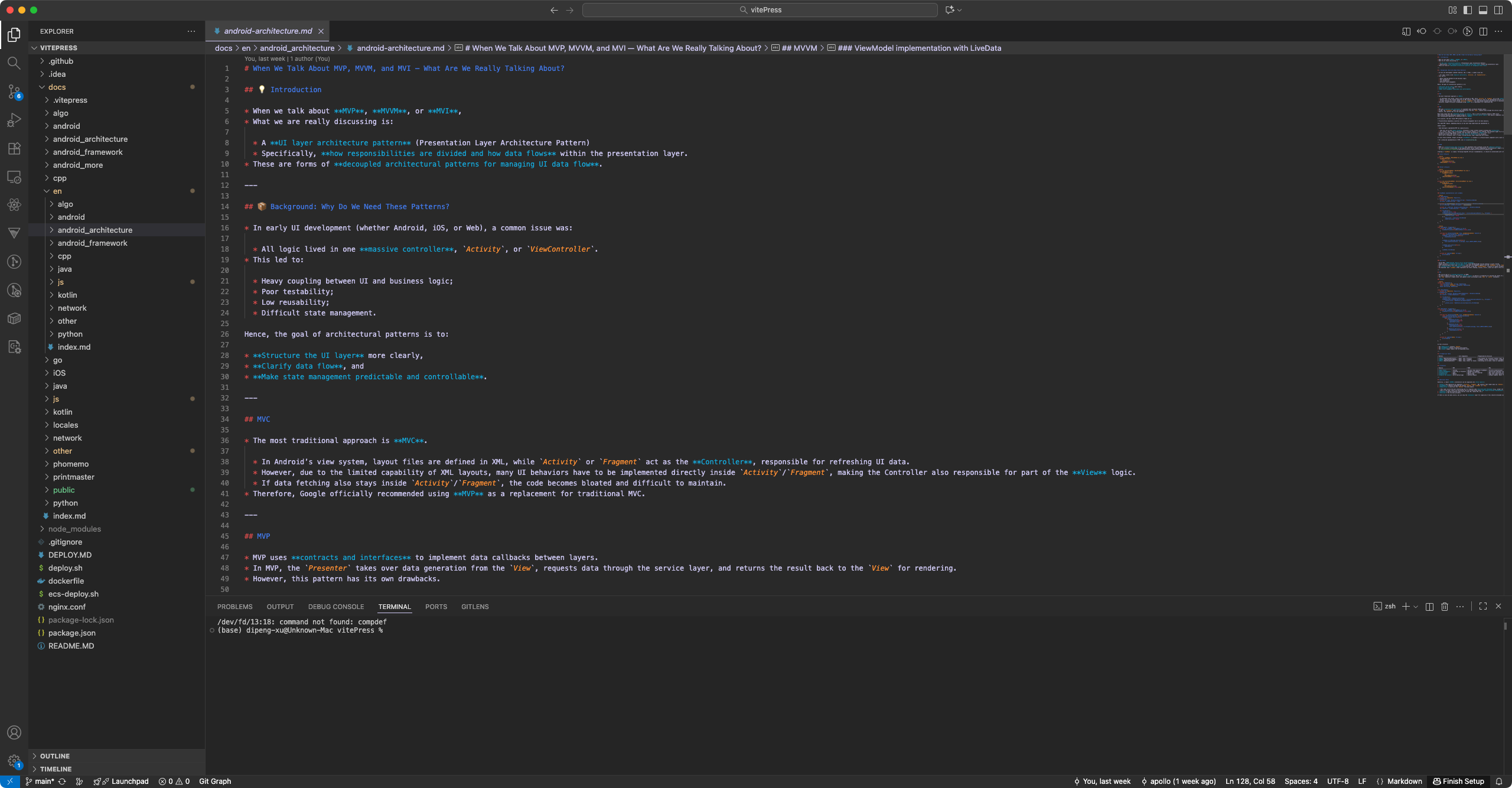Switch to the PROBLEMS panel tab
Screen dimensions: 1512x788
(x=234, y=607)
